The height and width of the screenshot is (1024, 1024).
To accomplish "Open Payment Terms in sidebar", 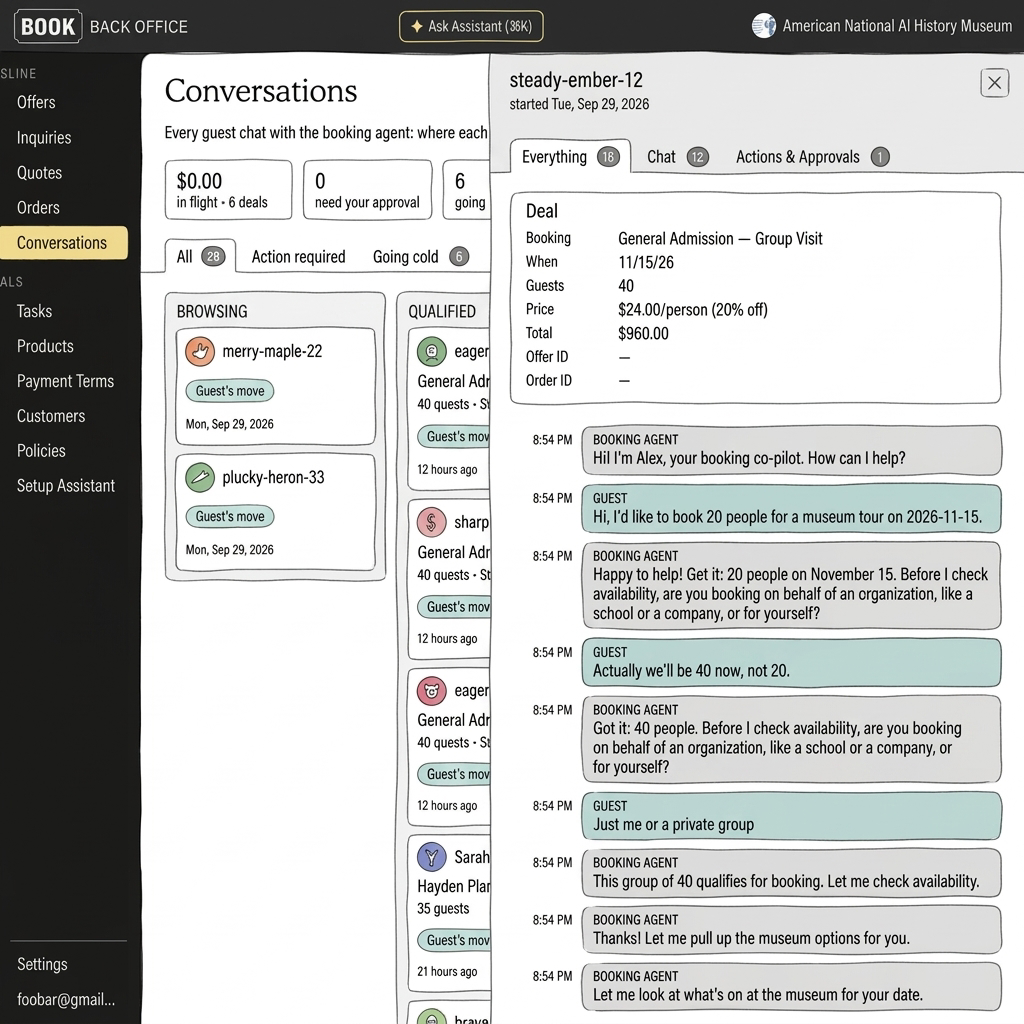I will pos(65,381).
